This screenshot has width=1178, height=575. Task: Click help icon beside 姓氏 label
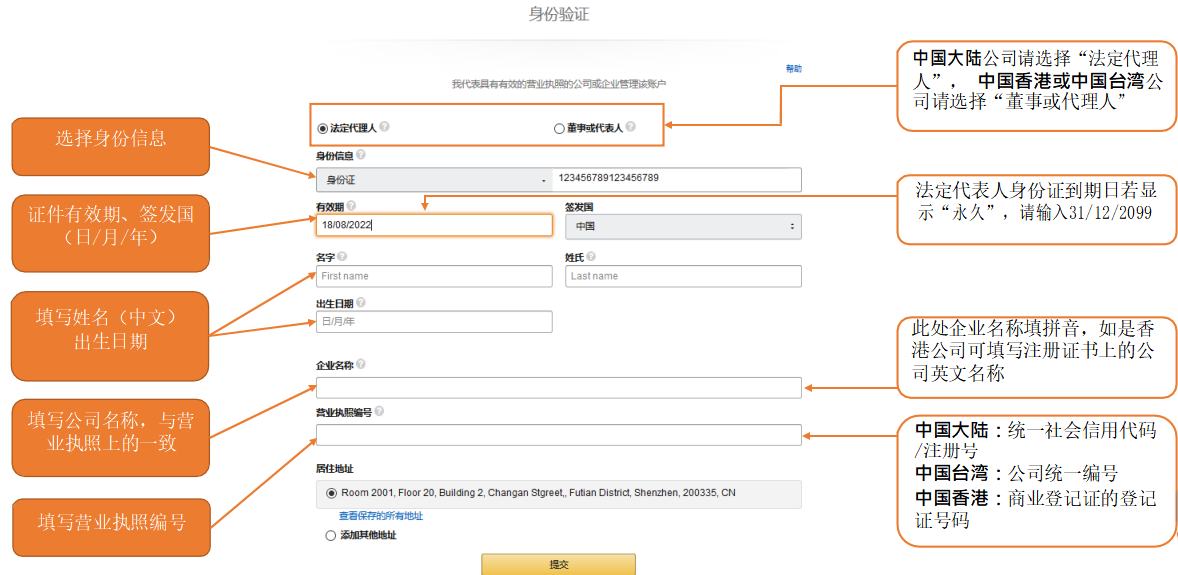point(591,257)
